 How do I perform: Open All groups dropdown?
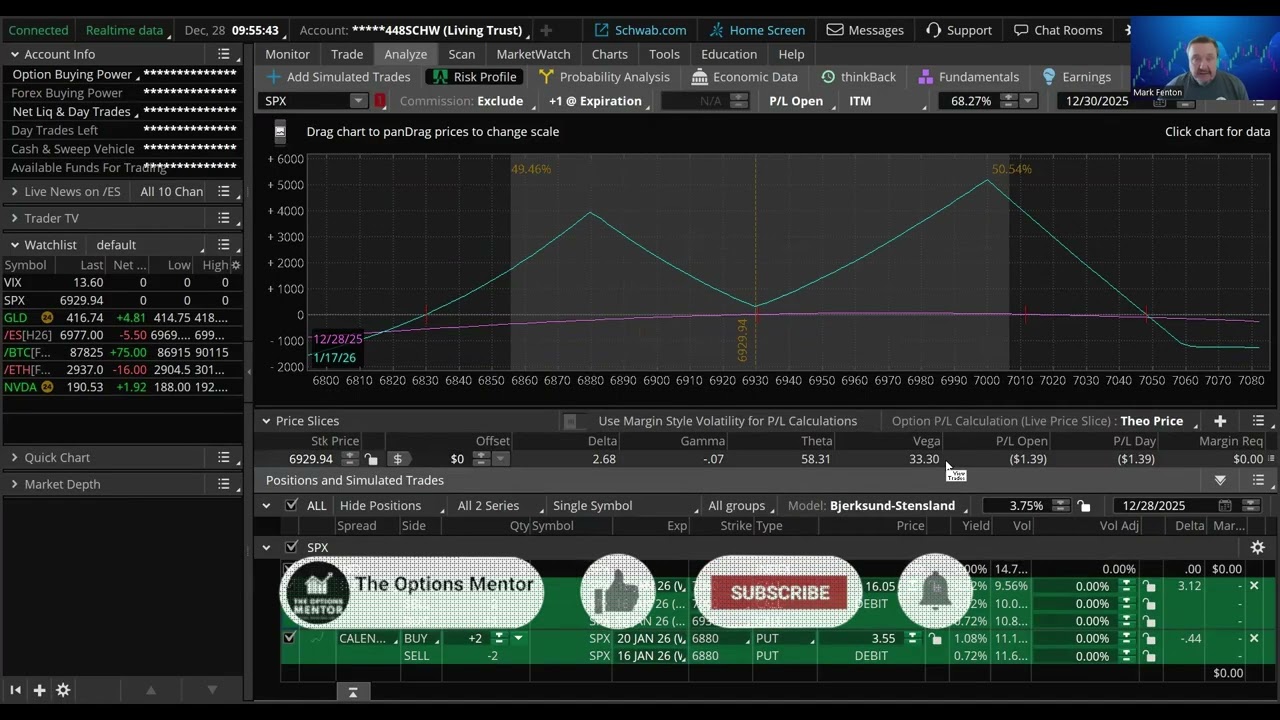[740, 506]
